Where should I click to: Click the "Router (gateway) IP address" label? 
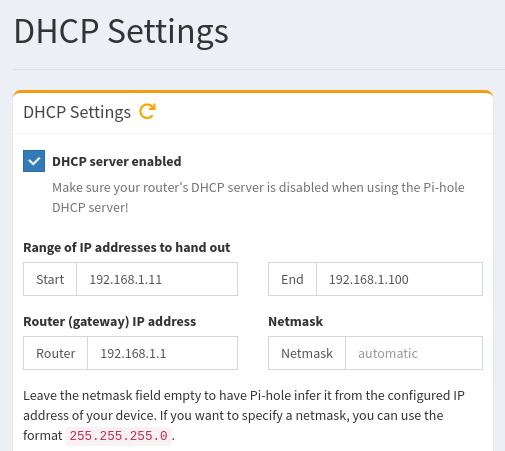coord(110,322)
